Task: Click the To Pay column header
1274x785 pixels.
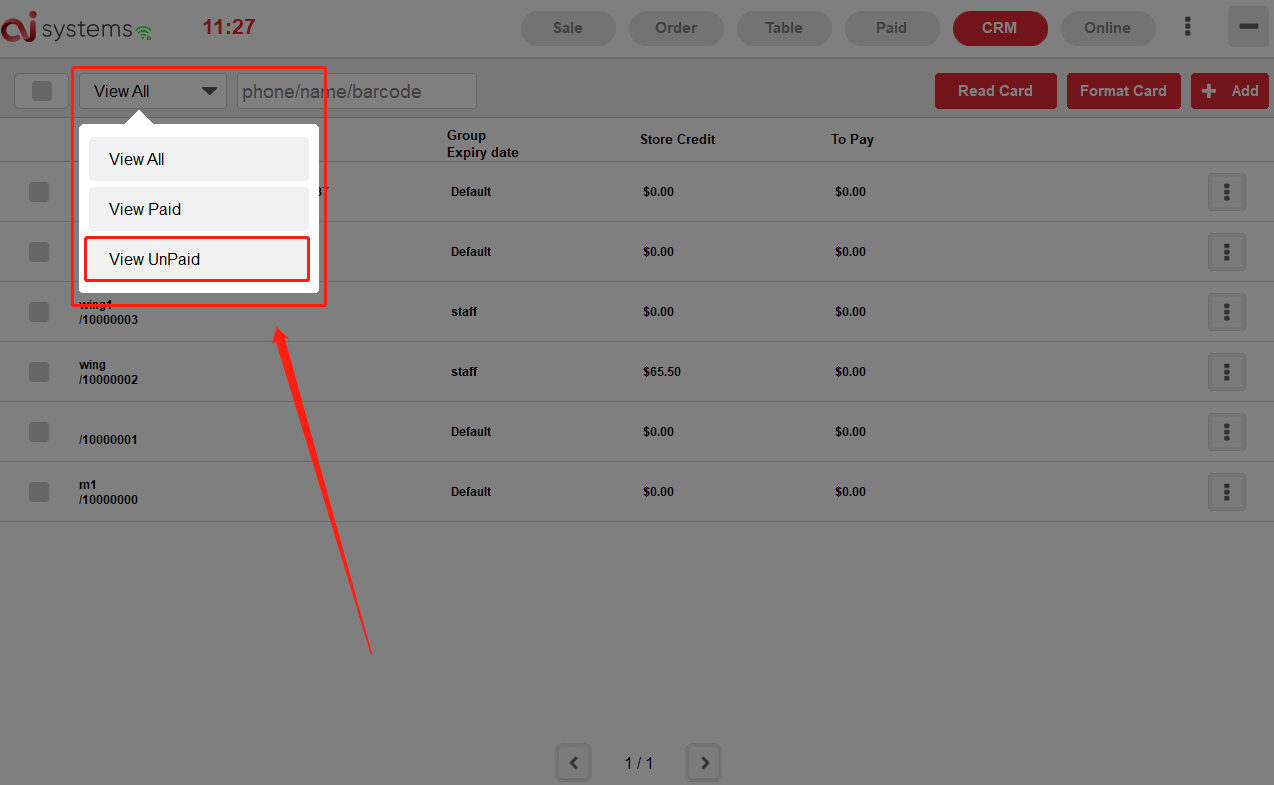Action: tap(852, 139)
